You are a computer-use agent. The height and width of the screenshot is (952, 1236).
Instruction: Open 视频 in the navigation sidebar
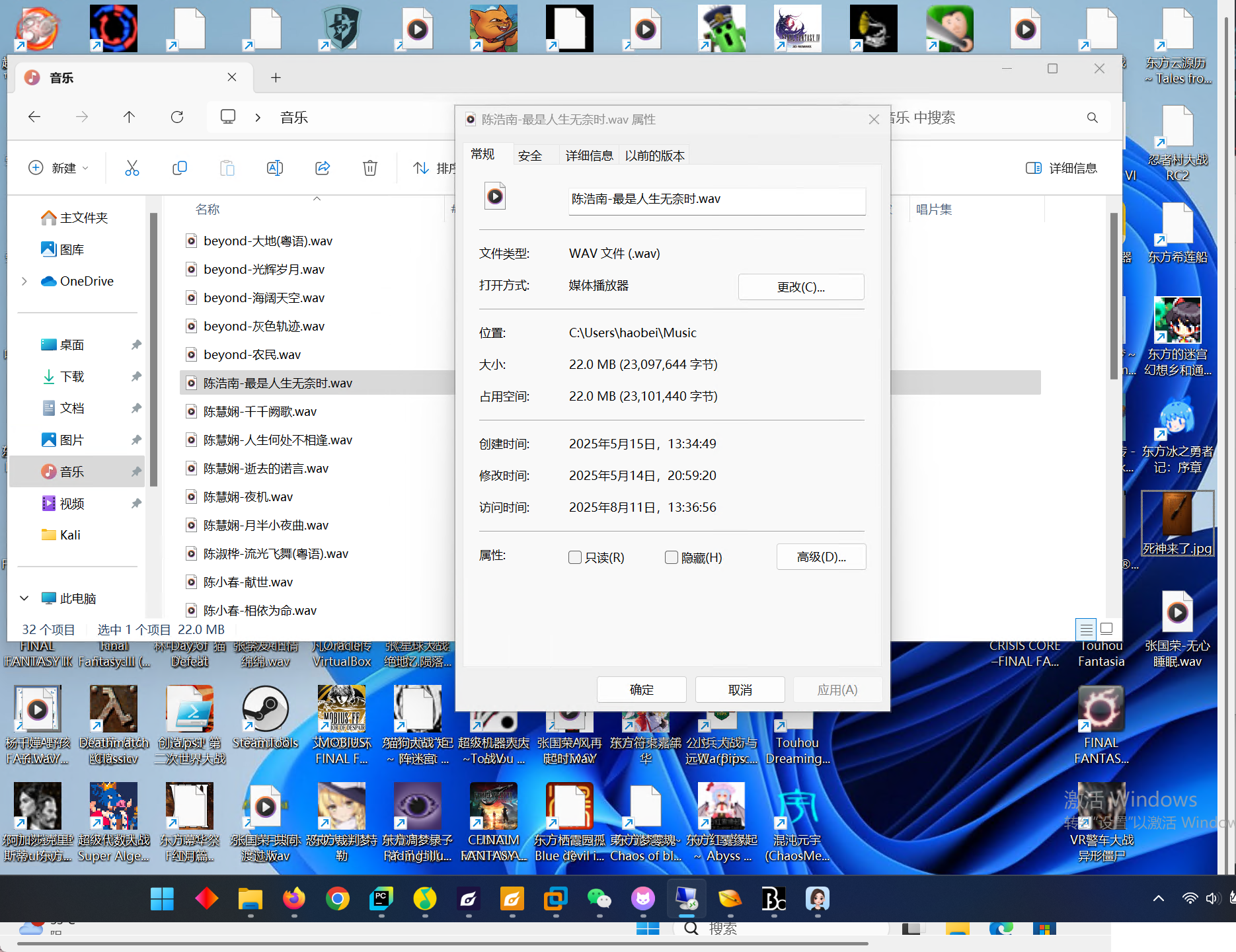[x=72, y=503]
